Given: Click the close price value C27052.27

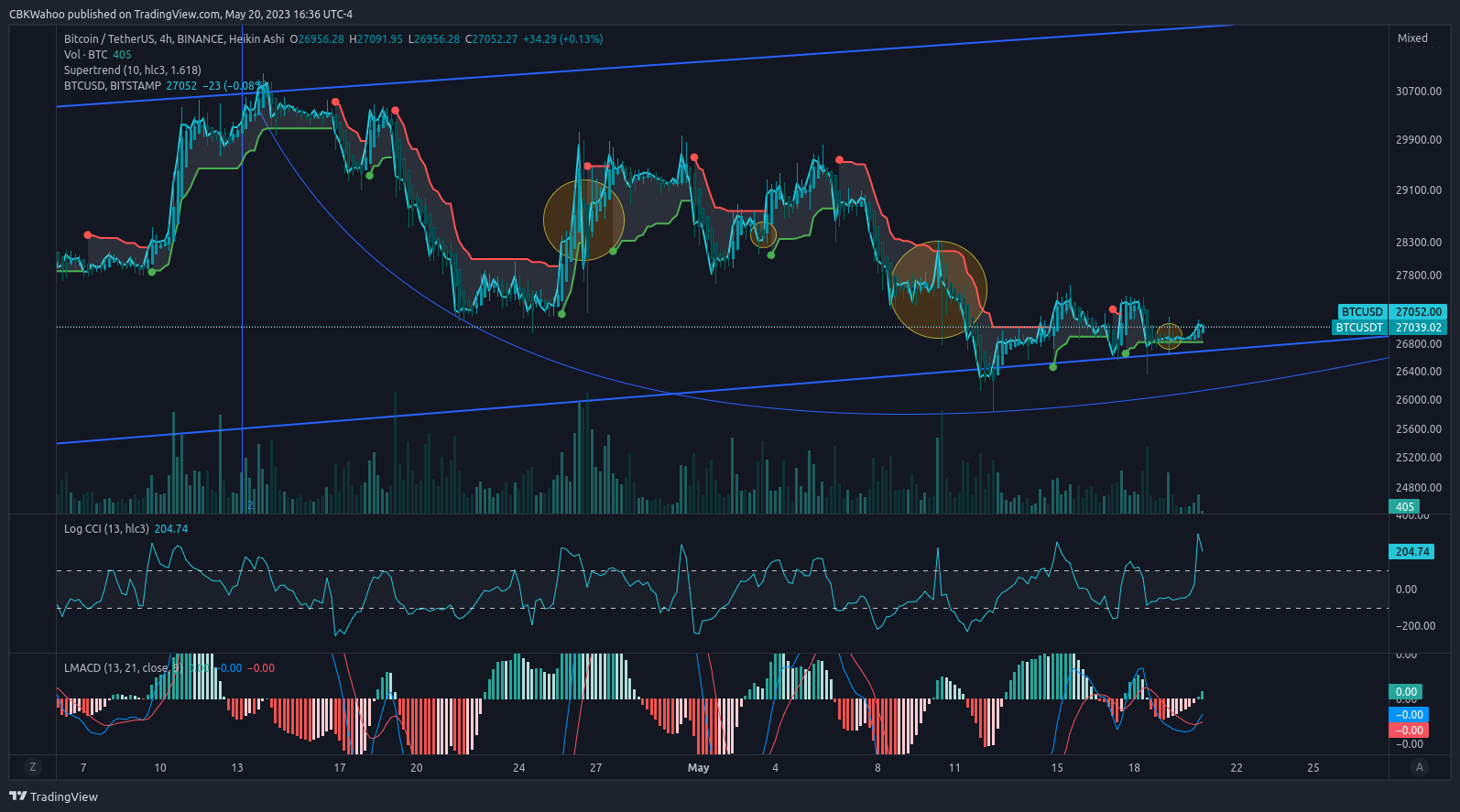Looking at the screenshot, I should (x=492, y=39).
